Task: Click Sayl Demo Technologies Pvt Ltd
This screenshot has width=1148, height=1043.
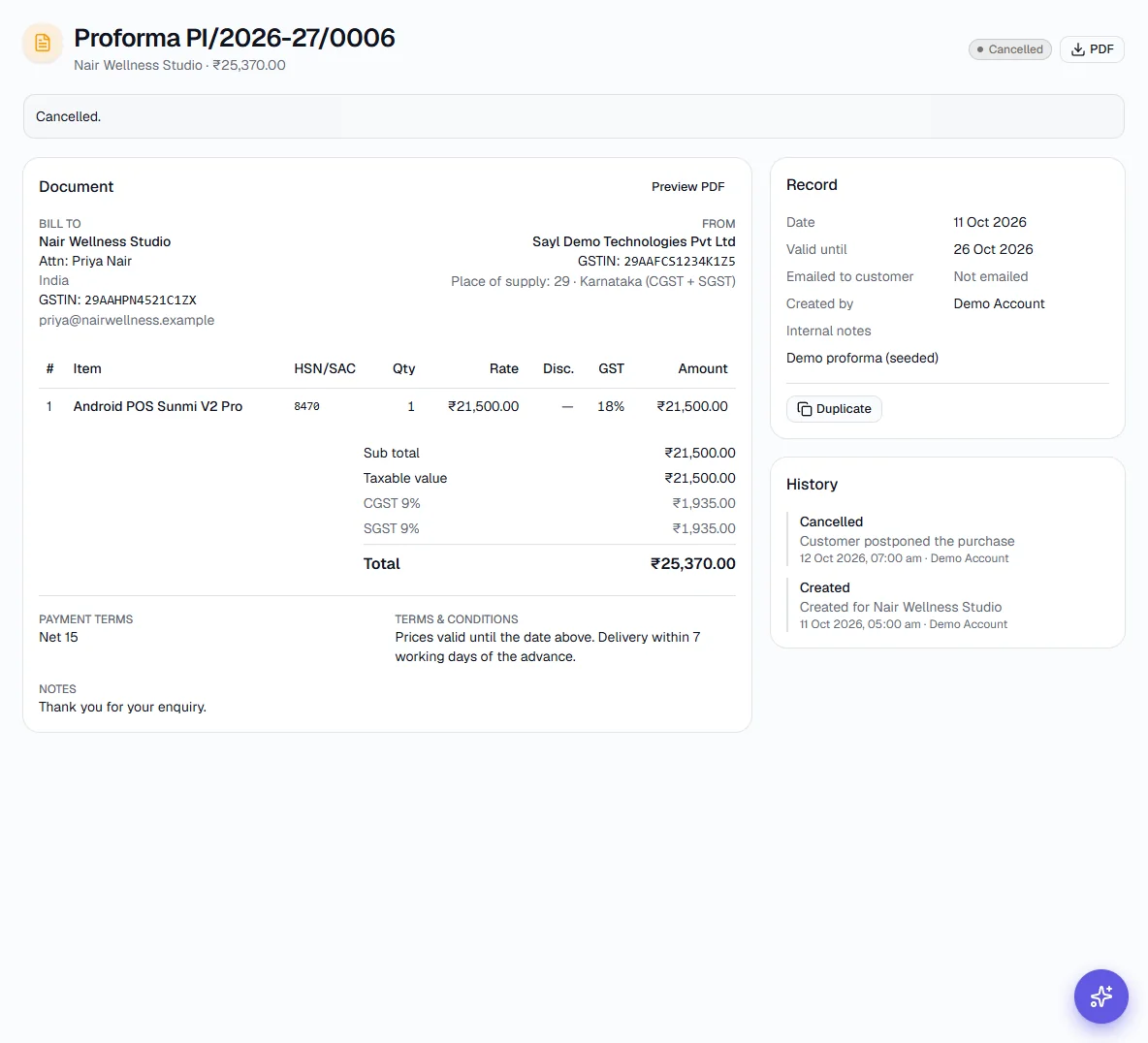Action: point(633,241)
